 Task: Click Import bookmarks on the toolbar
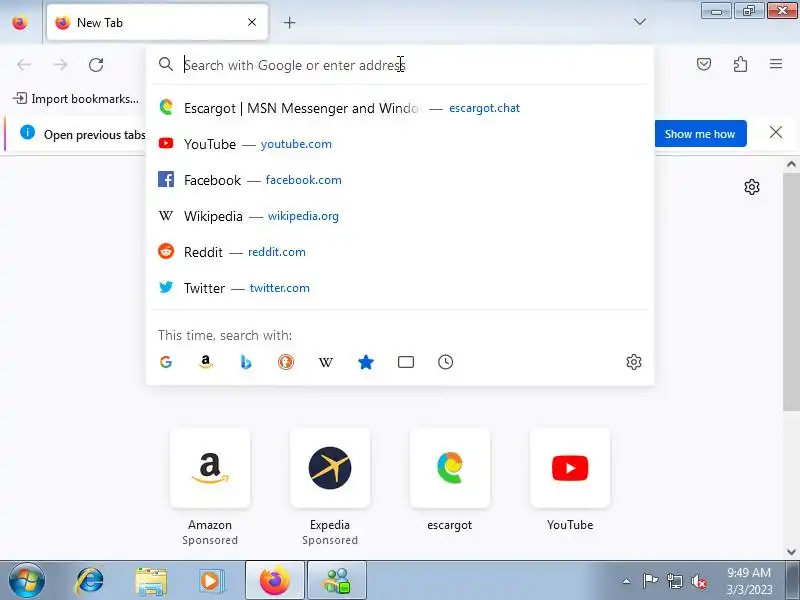pyautogui.click(x=76, y=98)
